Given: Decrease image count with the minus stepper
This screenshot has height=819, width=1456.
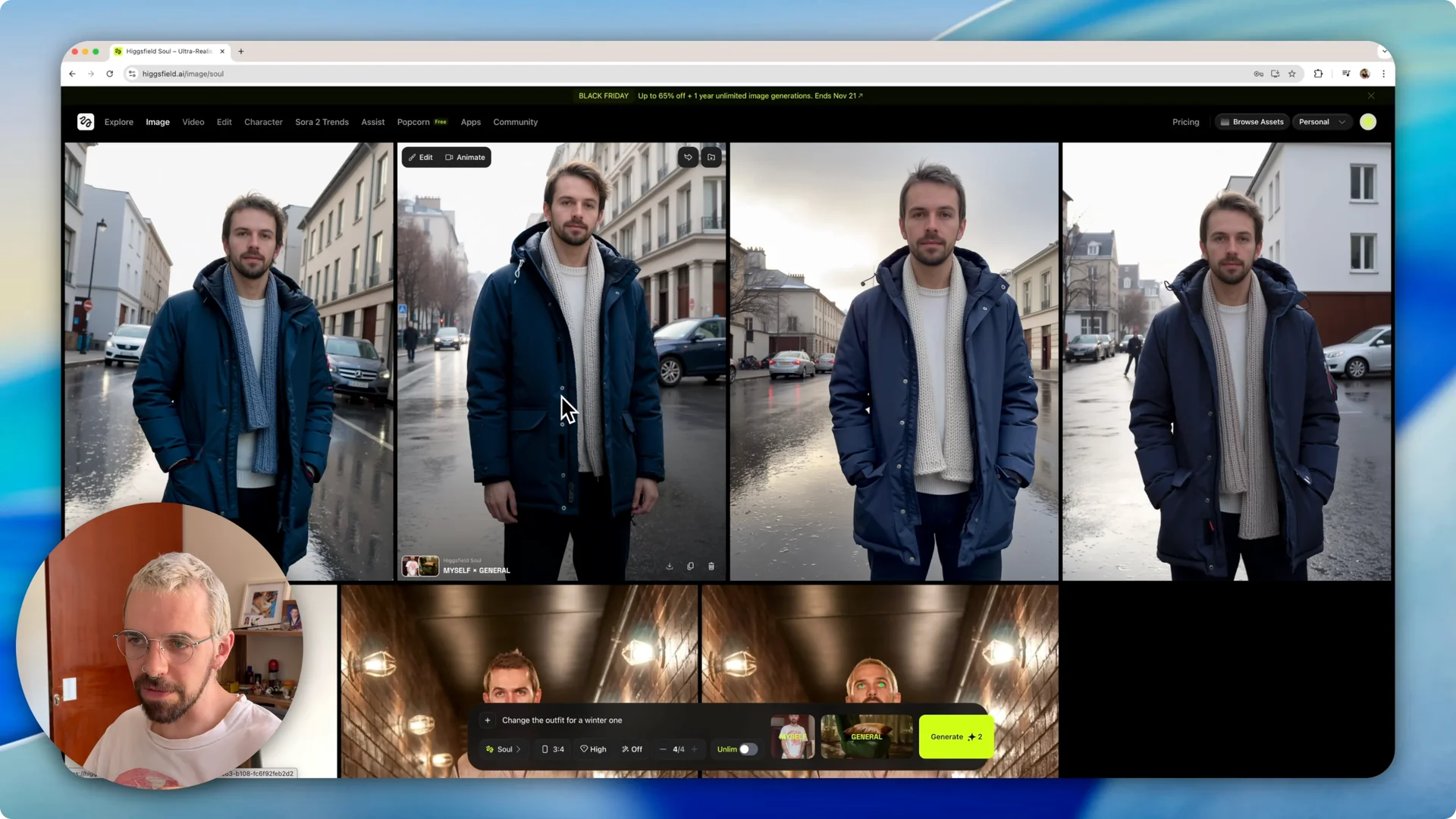Looking at the screenshot, I should pos(662,749).
